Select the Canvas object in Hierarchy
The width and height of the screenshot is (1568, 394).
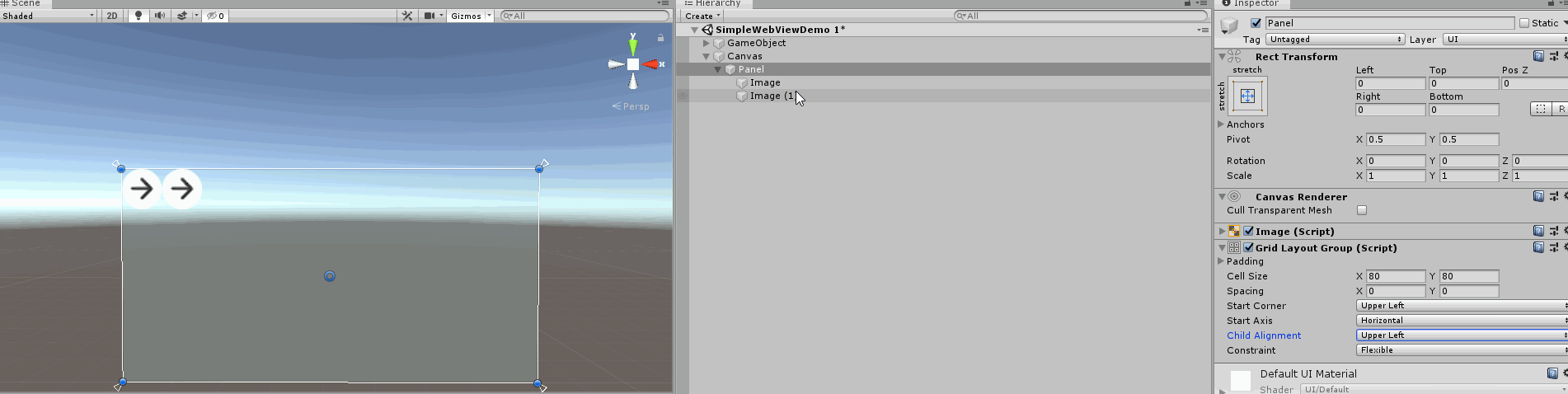coord(744,56)
